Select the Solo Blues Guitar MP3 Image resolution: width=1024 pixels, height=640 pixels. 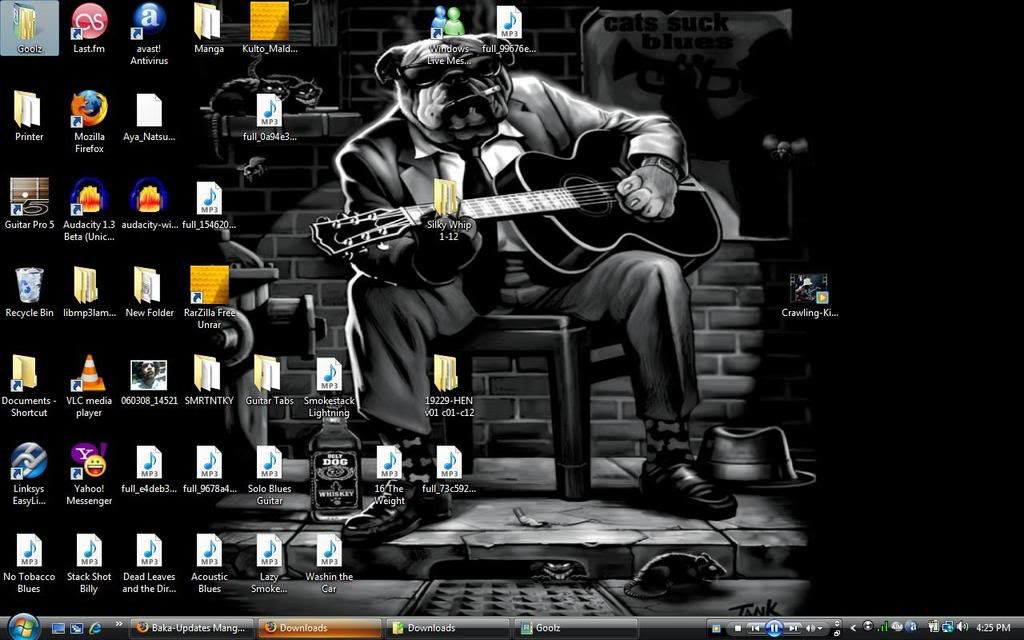(269, 475)
